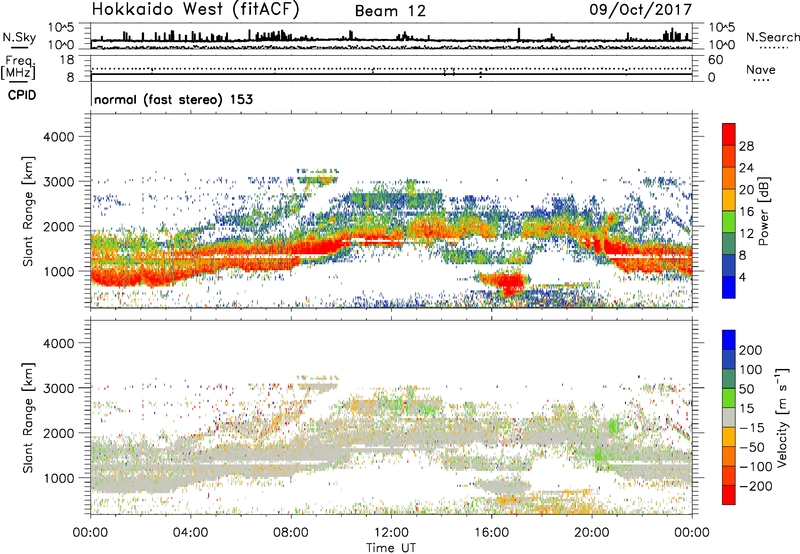
Task: Click power colorbar tick '28'
Action: pos(746,146)
